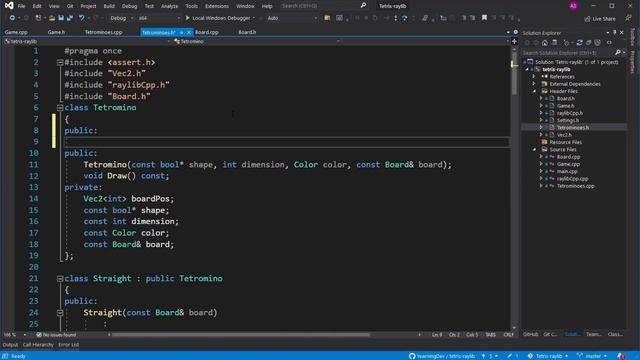Click Solution Explorer view code icon
This screenshot has width=640, height=360.
pyautogui.click(x=609, y=42)
